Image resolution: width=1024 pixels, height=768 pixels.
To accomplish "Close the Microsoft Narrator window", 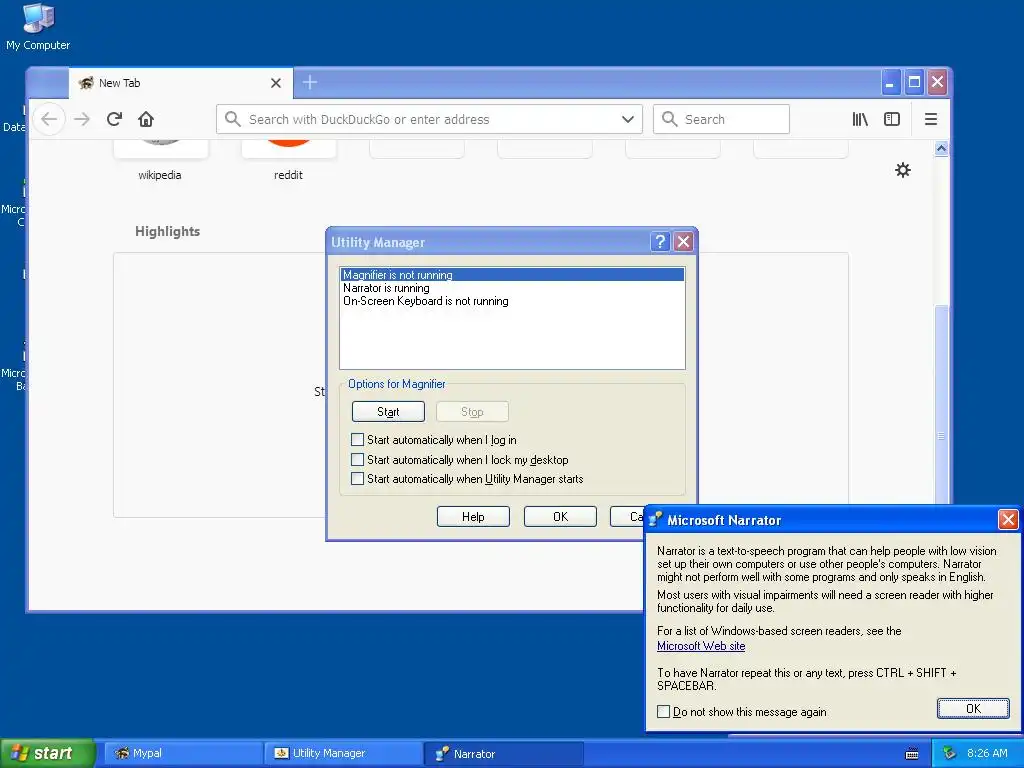I will (1008, 520).
